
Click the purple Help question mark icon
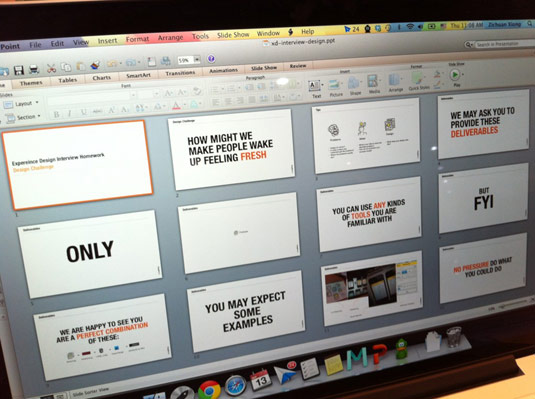[211, 58]
